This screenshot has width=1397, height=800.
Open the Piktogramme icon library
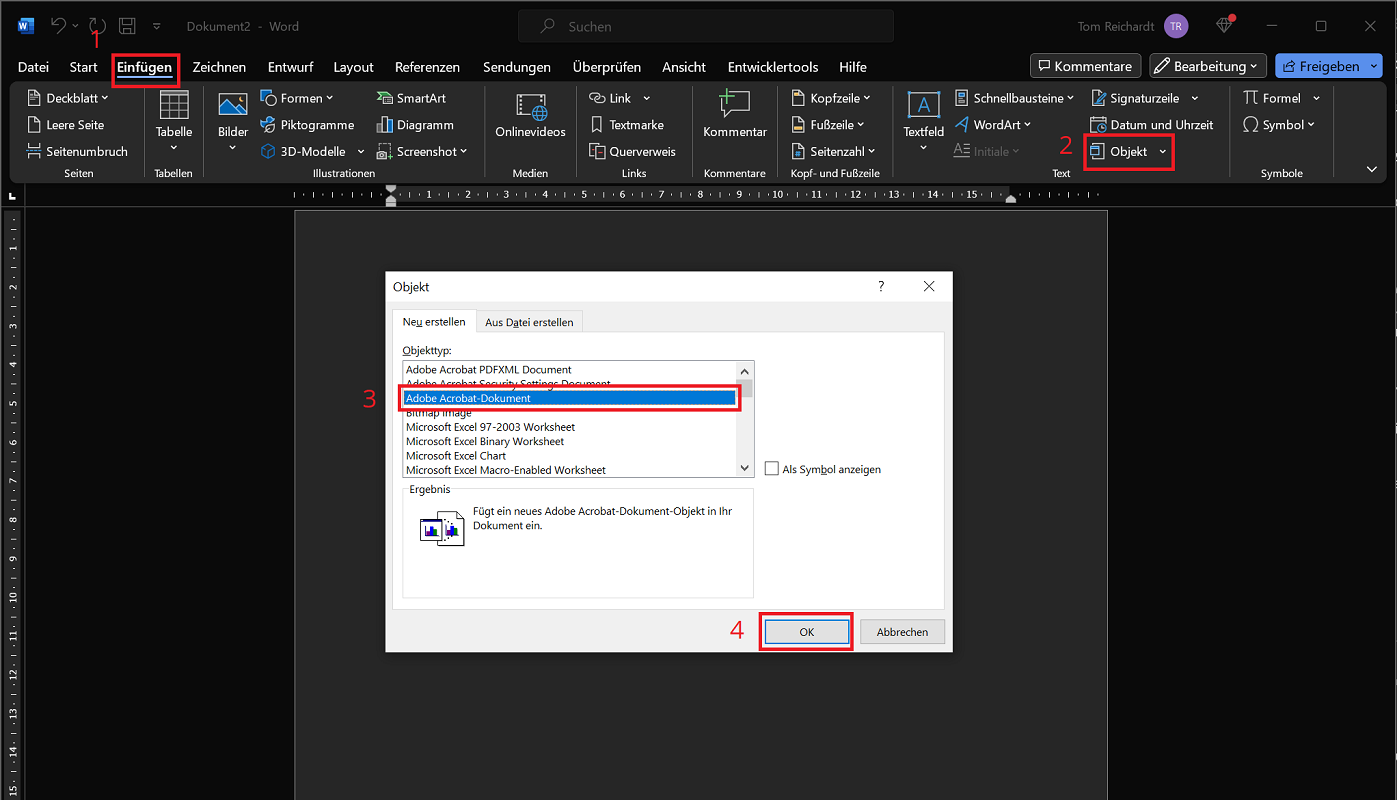(307, 125)
